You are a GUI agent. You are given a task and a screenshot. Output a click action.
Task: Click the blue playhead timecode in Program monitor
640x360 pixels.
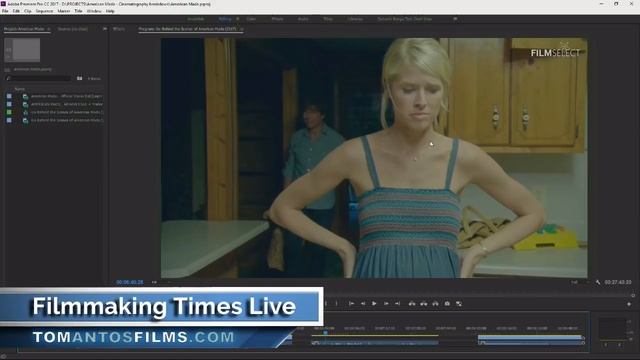129,282
